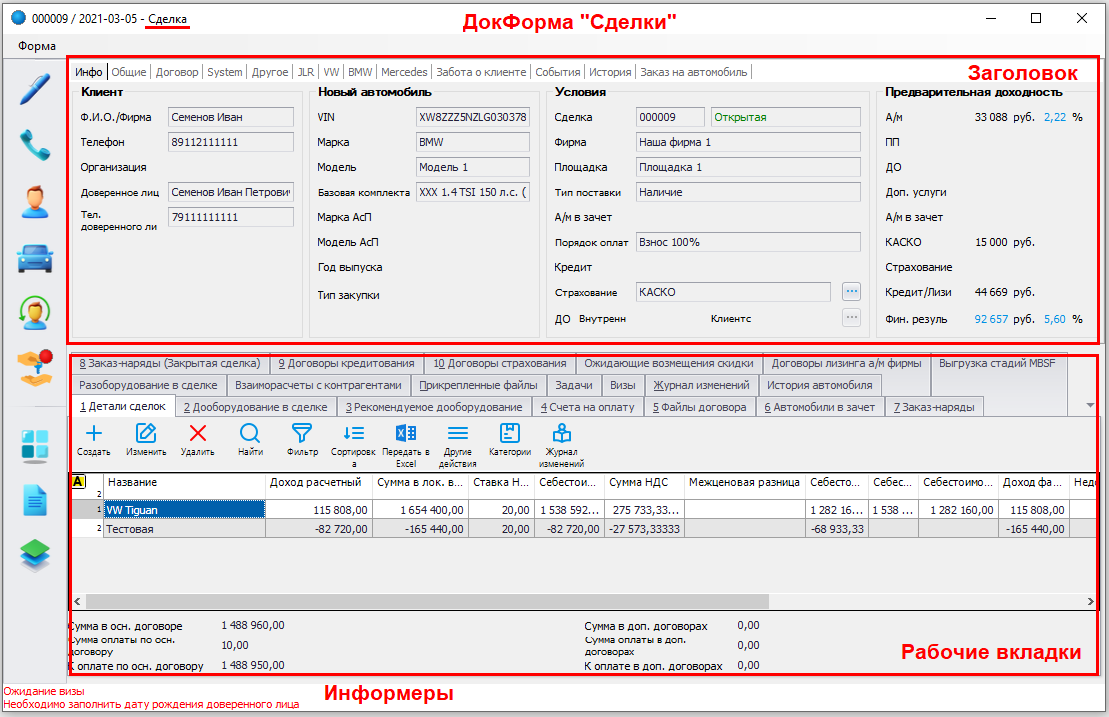Open the Сортировка sort options
1109x717 pixels.
(353, 433)
